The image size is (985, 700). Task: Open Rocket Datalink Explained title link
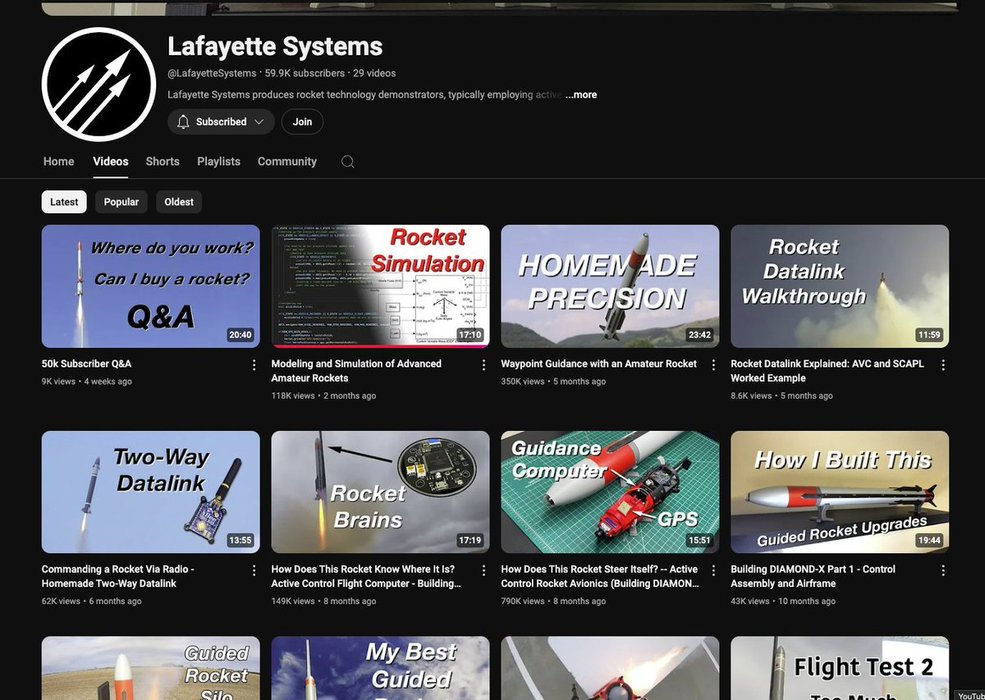coord(827,371)
